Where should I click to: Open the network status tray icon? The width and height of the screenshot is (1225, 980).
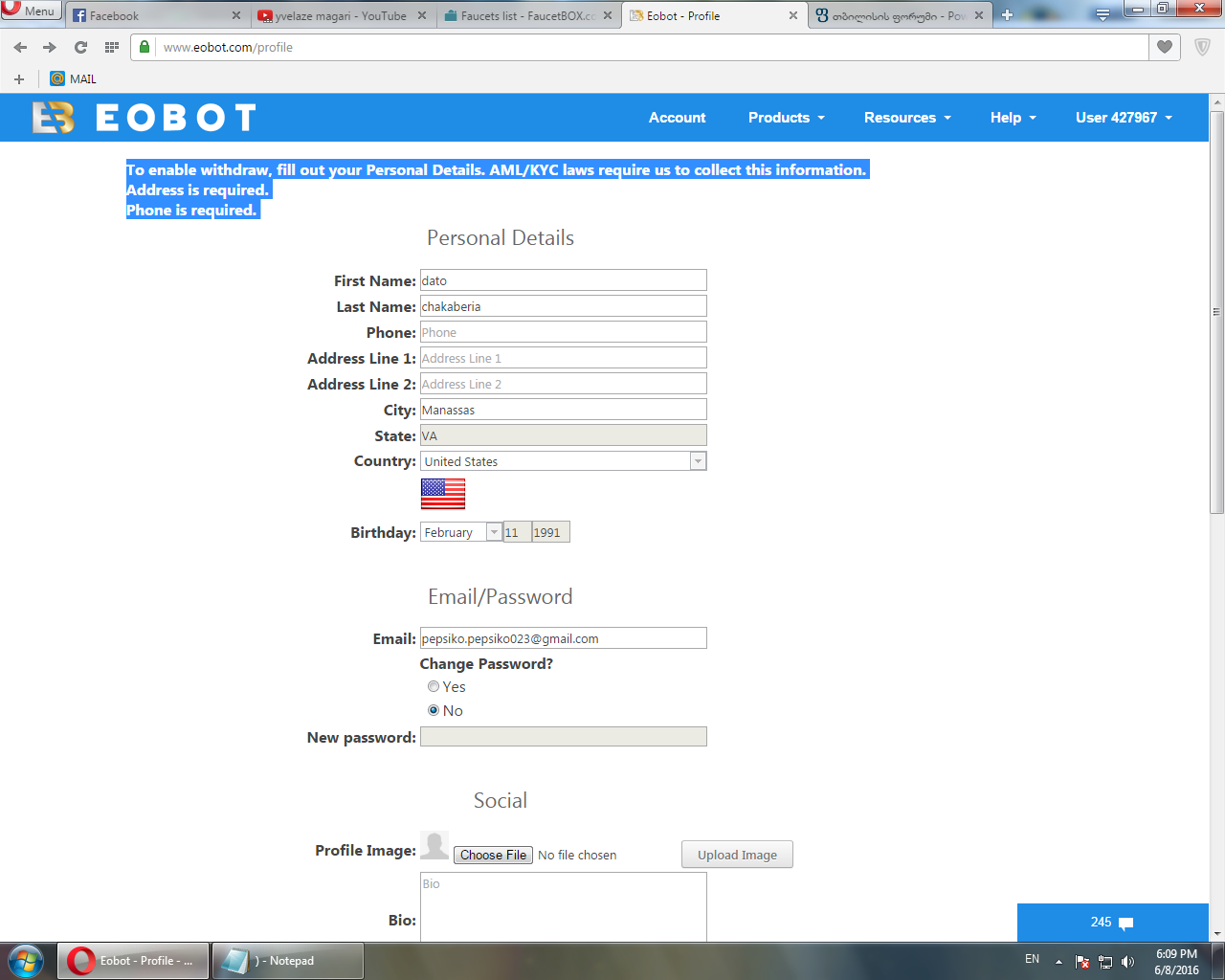(x=1105, y=961)
